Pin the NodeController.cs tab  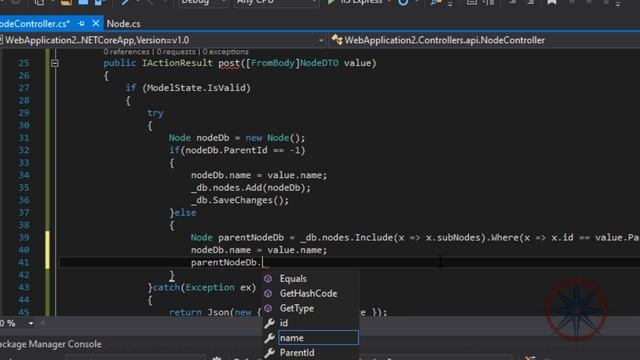[81, 24]
